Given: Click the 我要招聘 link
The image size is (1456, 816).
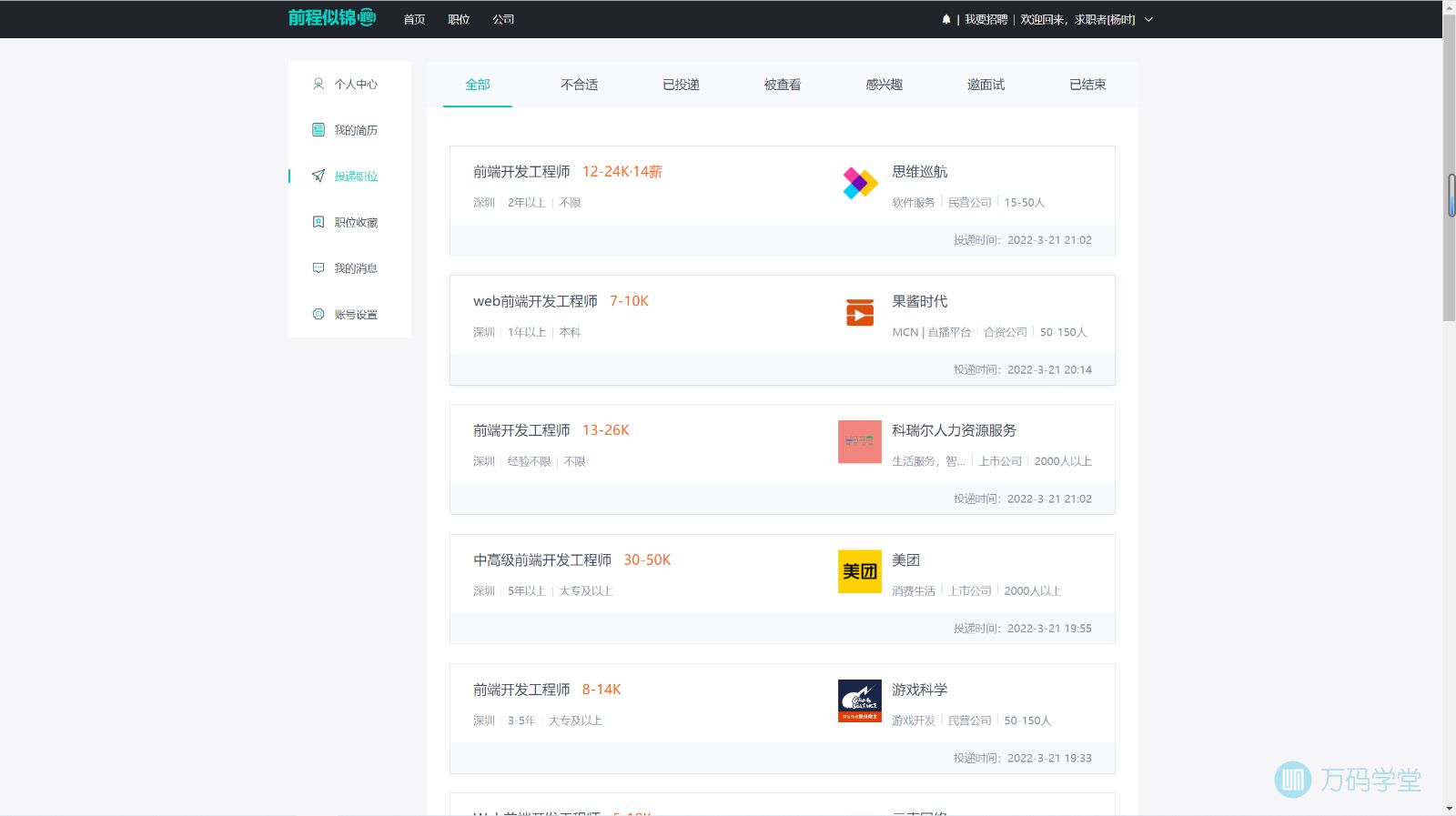Looking at the screenshot, I should (986, 19).
